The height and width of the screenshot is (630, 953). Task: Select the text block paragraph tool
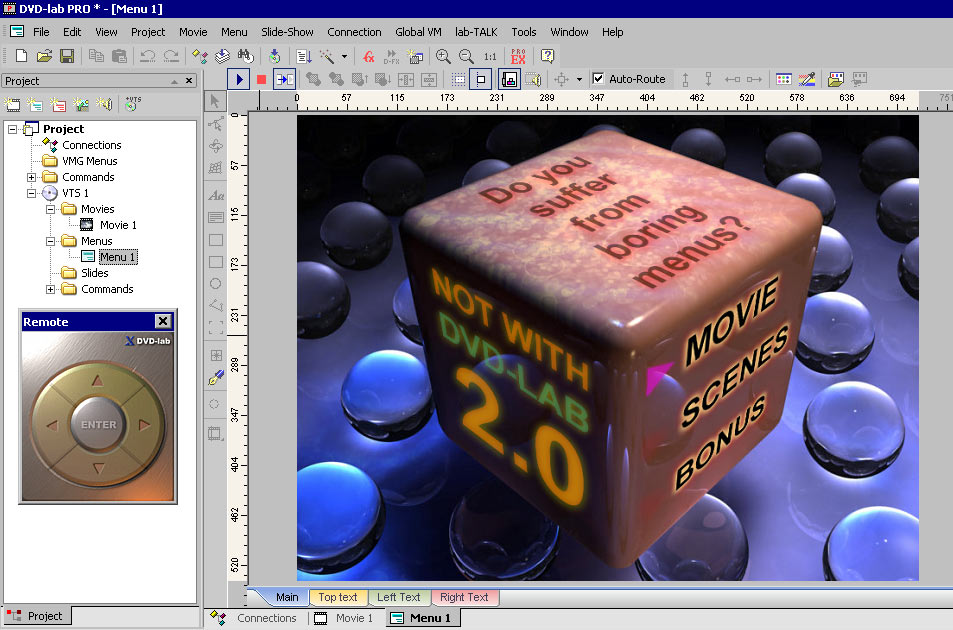point(216,217)
